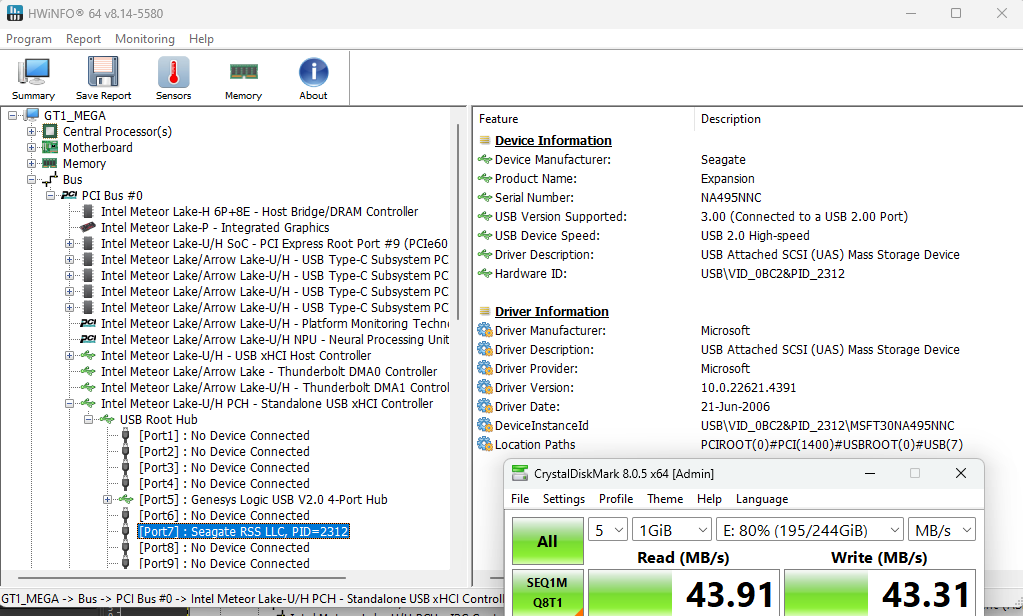Collapse the PCI Bus #0 node
The height and width of the screenshot is (616, 1023).
50,195
